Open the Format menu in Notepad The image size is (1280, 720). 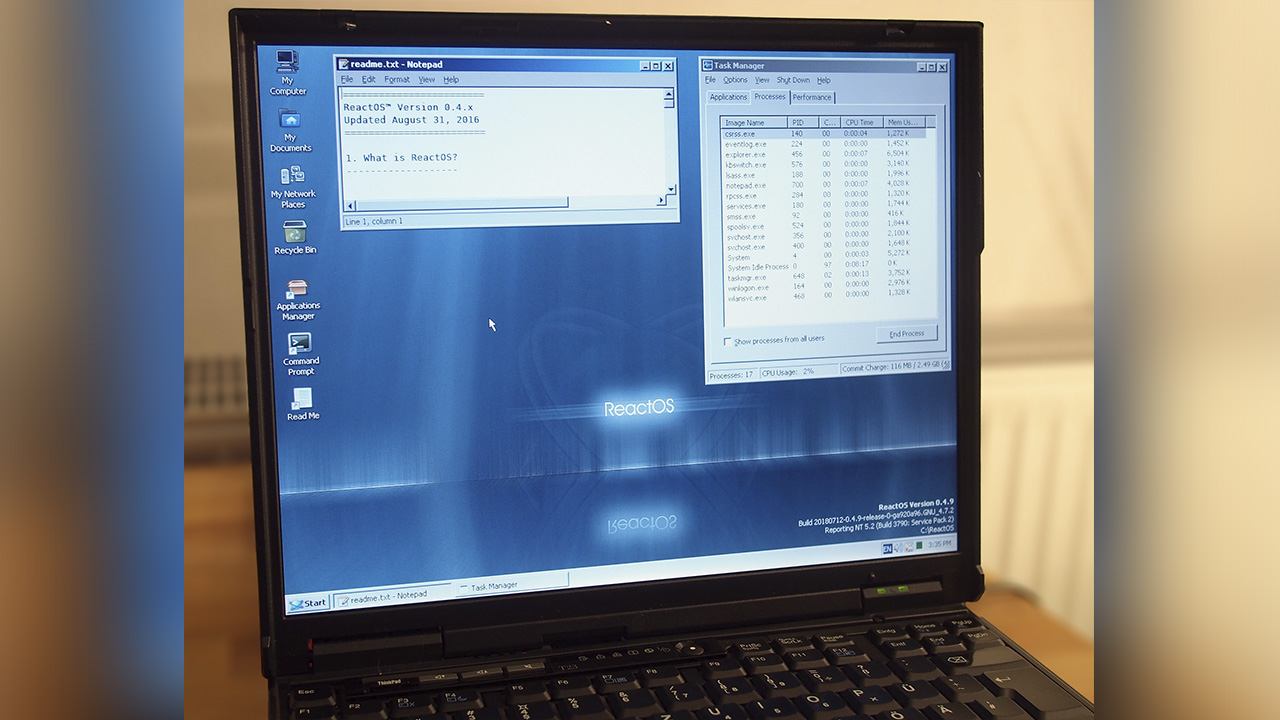(397, 80)
